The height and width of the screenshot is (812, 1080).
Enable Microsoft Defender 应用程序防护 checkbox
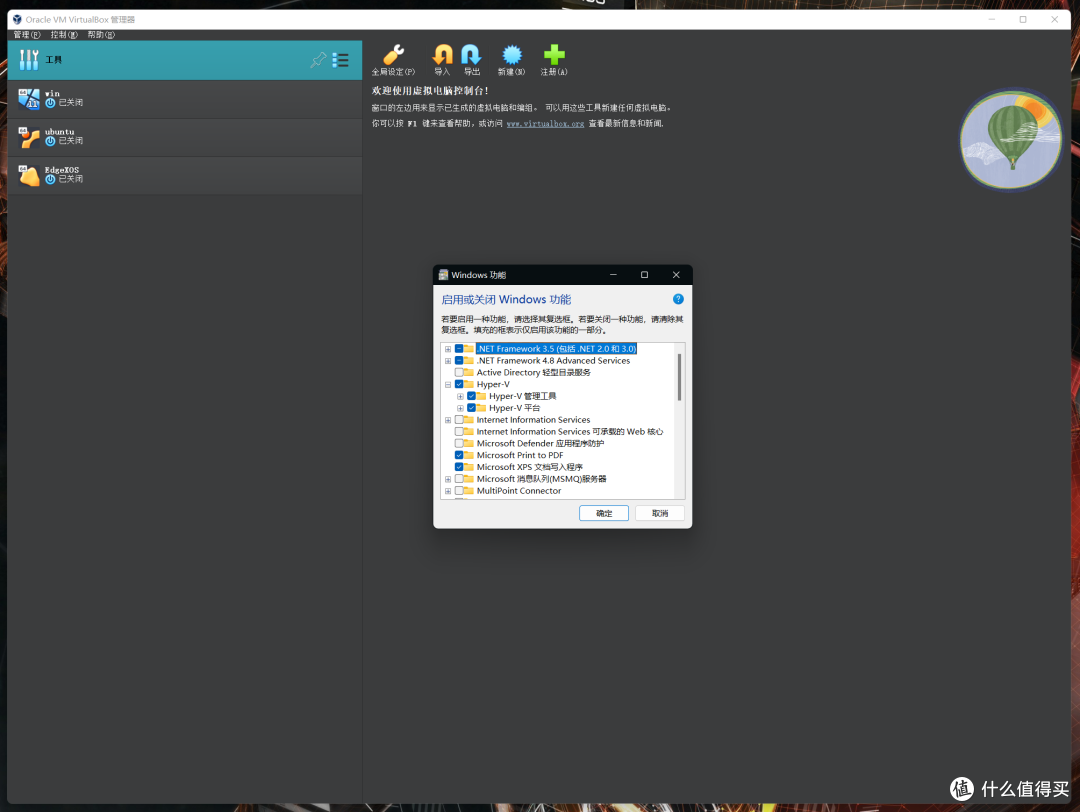click(459, 444)
